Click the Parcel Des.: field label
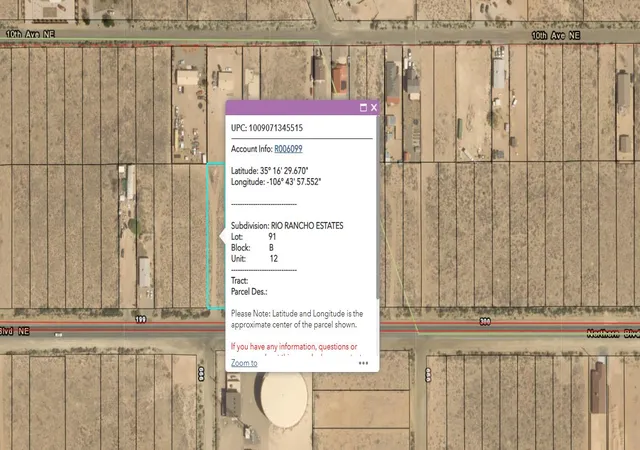This screenshot has height=450, width=640. 249,292
